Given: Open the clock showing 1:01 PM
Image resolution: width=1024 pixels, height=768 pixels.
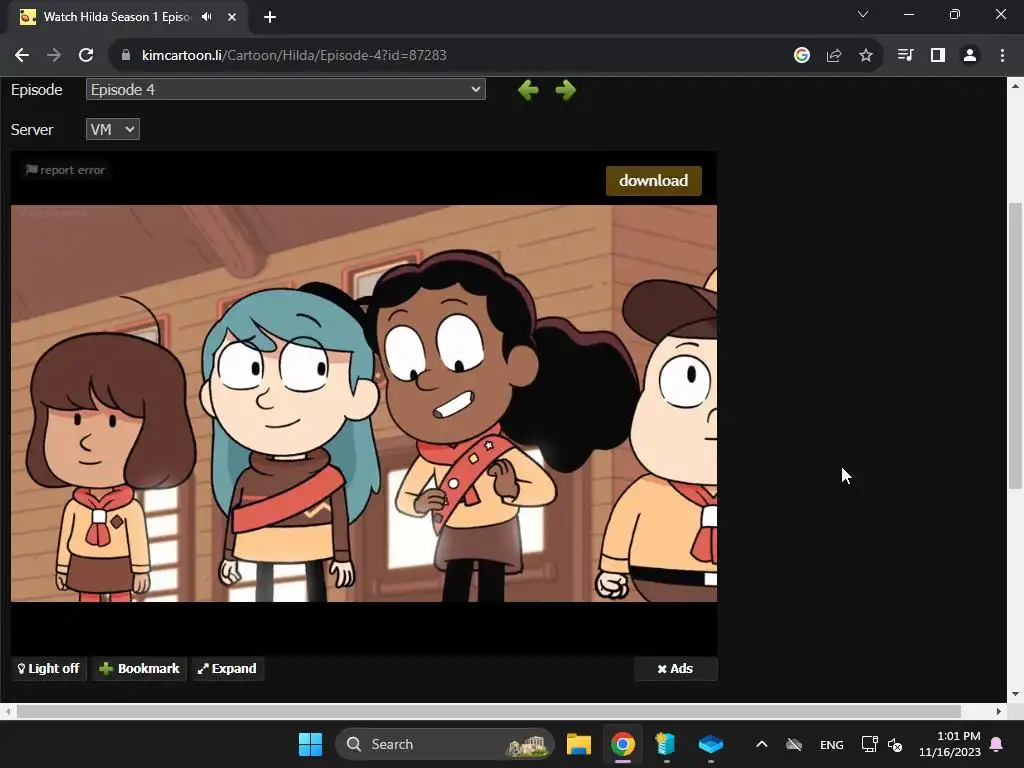Looking at the screenshot, I should (950, 744).
